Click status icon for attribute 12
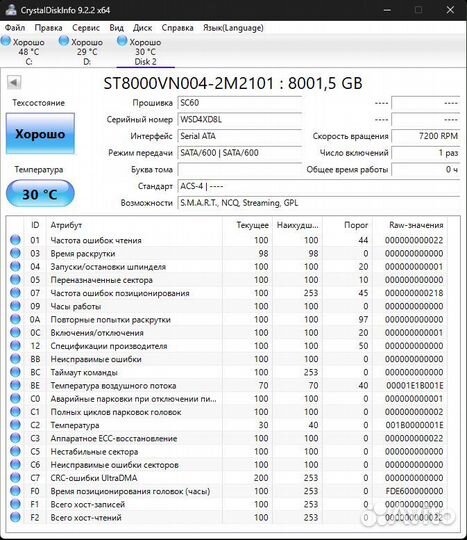467x540 pixels. point(15,345)
